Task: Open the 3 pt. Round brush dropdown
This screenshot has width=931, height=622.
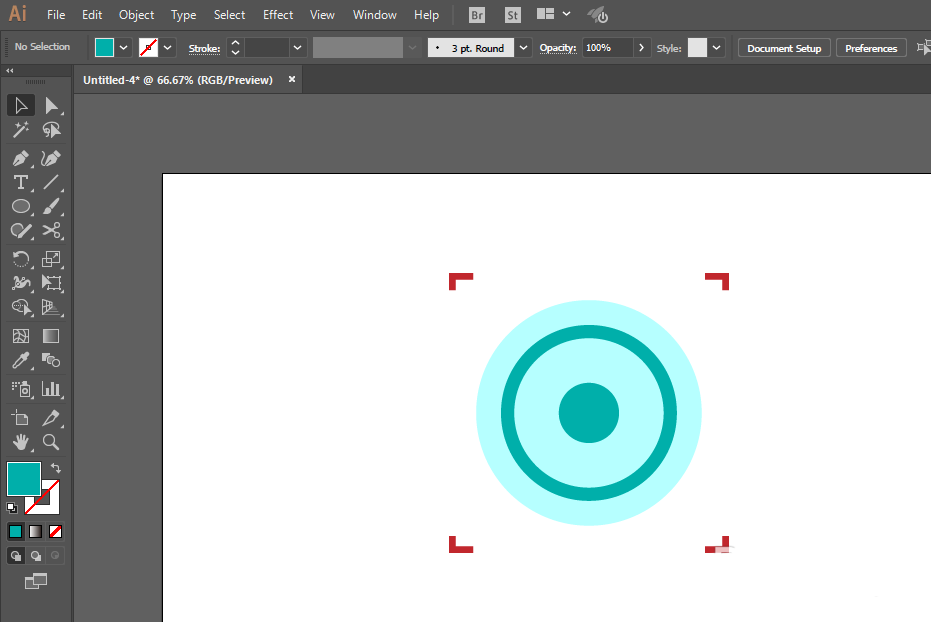Action: click(x=524, y=48)
